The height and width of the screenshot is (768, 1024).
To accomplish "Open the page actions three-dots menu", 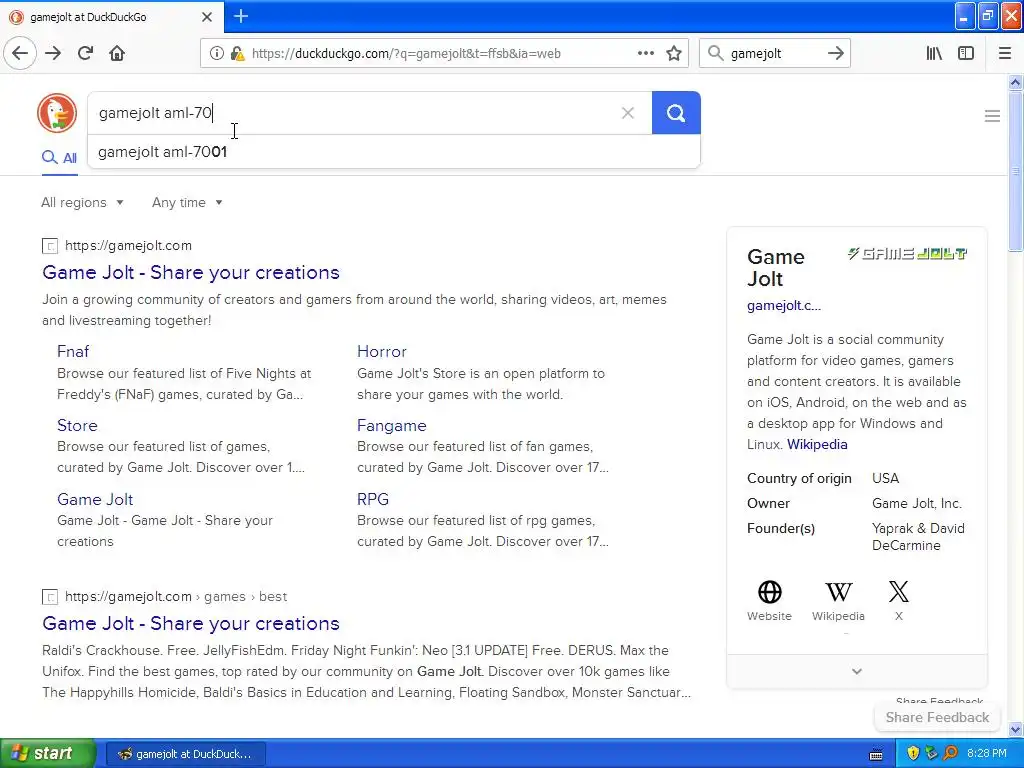I will pyautogui.click(x=646, y=54).
